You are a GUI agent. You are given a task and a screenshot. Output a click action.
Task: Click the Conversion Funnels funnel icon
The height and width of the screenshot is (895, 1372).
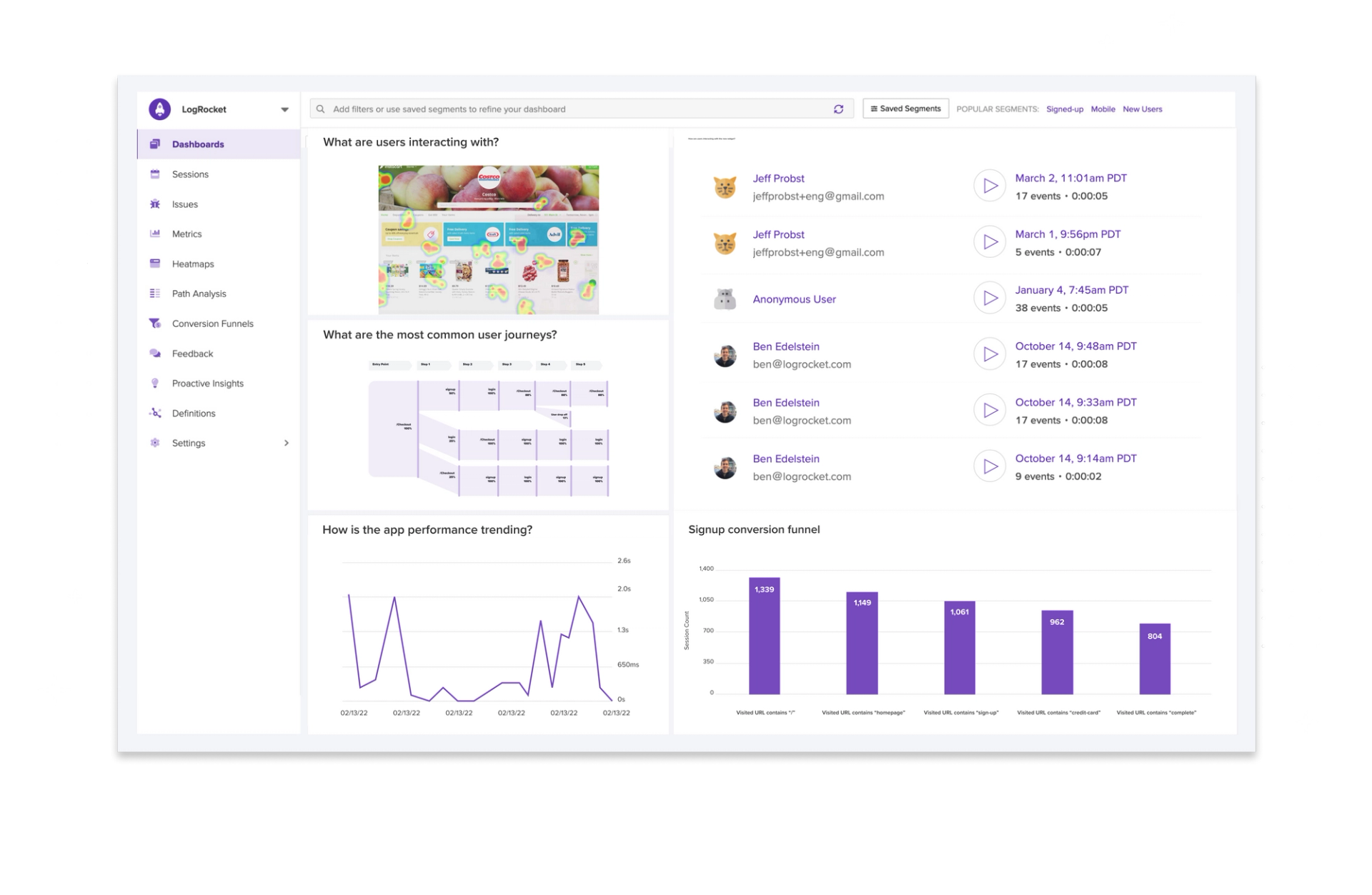[x=155, y=324]
